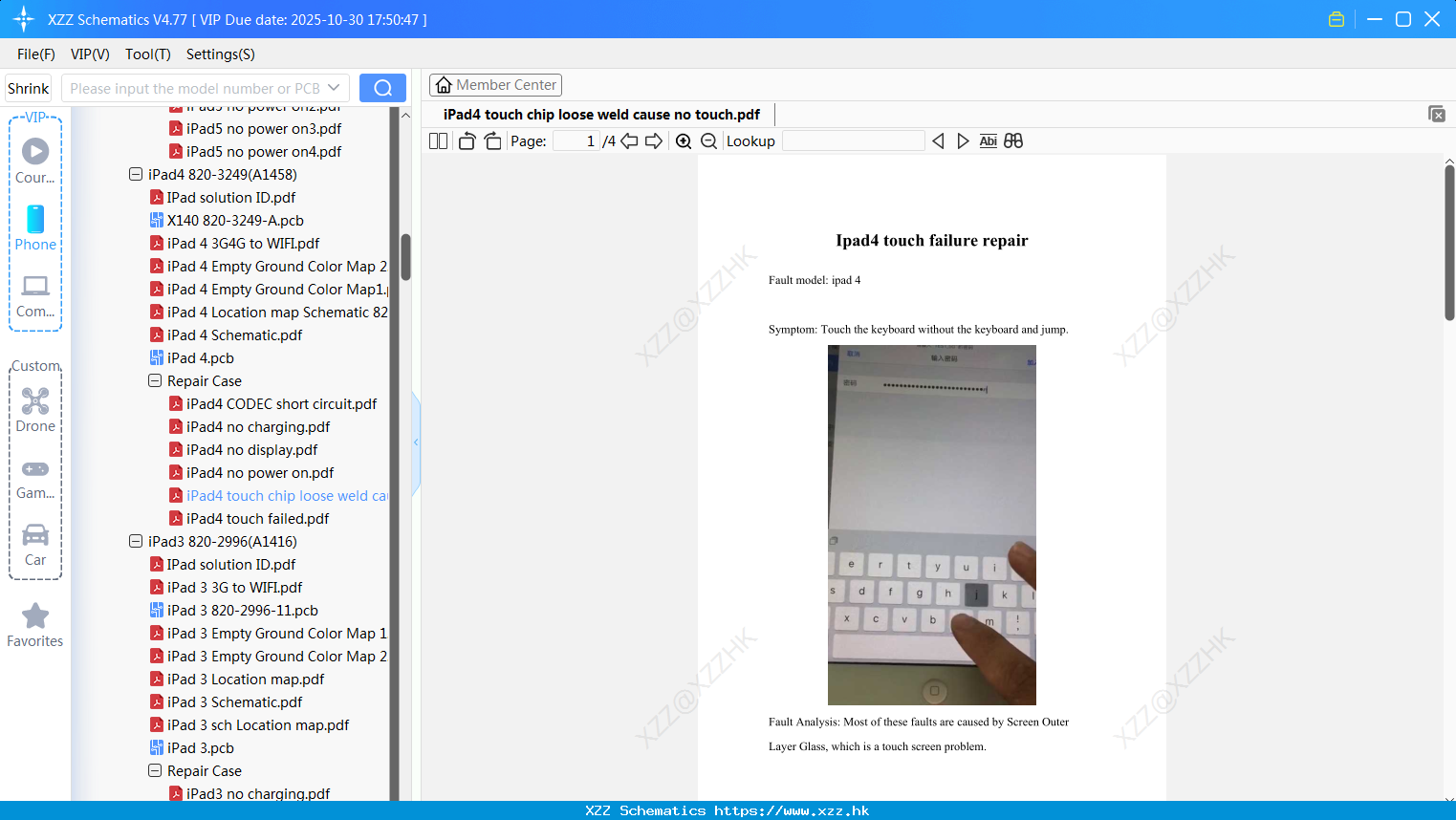
Task: Click the page number field
Action: (576, 141)
